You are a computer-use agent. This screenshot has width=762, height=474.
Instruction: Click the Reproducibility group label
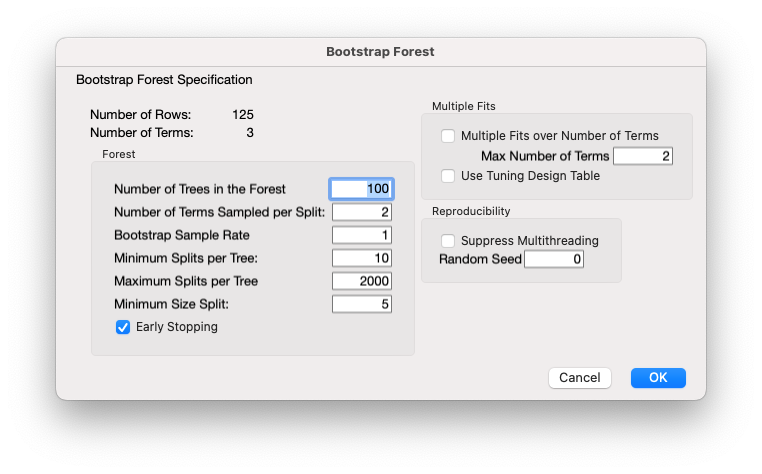(x=471, y=211)
